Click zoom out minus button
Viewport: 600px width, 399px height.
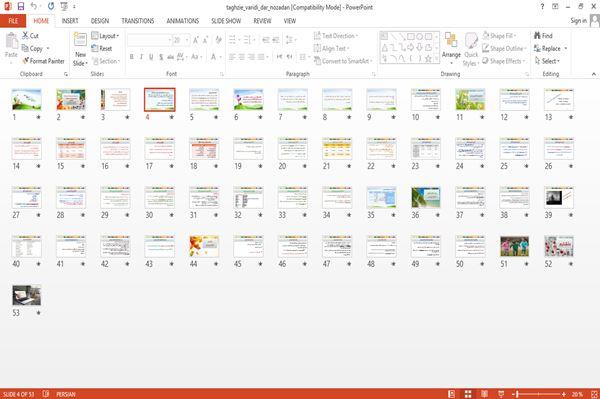click(514, 394)
